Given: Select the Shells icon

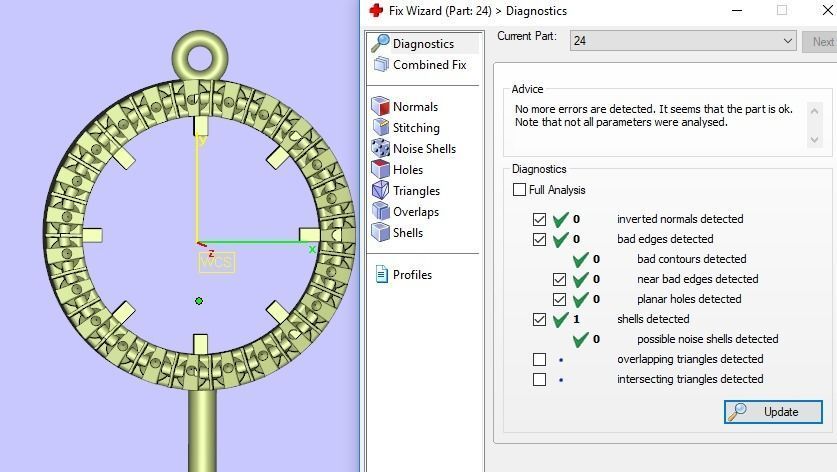Looking at the screenshot, I should pos(381,232).
